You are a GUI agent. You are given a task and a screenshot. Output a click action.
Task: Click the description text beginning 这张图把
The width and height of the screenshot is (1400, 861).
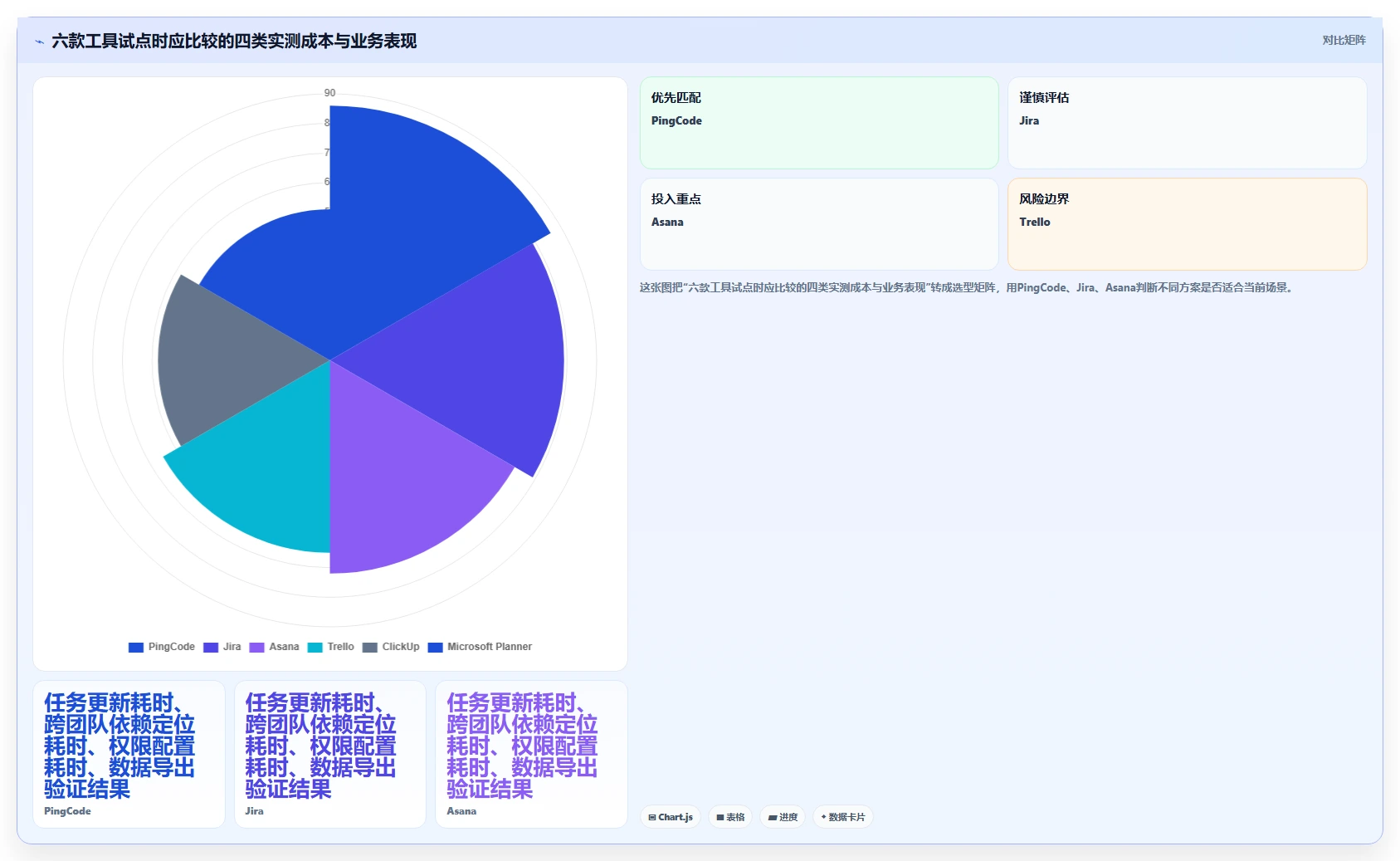point(968,287)
